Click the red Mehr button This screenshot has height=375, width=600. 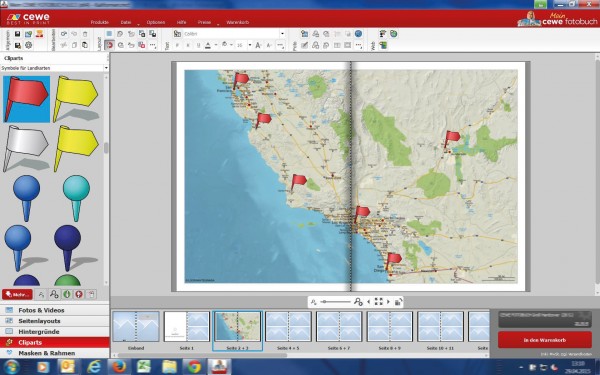pyautogui.click(x=17, y=294)
